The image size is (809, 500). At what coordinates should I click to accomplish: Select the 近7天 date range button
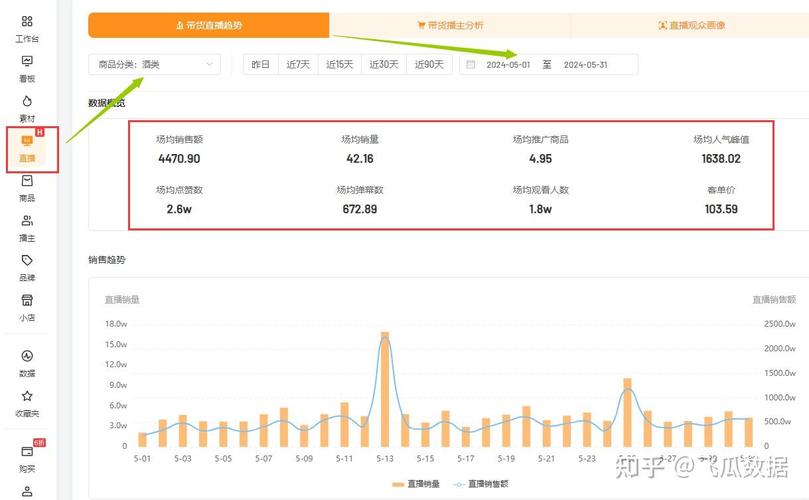[x=298, y=64]
